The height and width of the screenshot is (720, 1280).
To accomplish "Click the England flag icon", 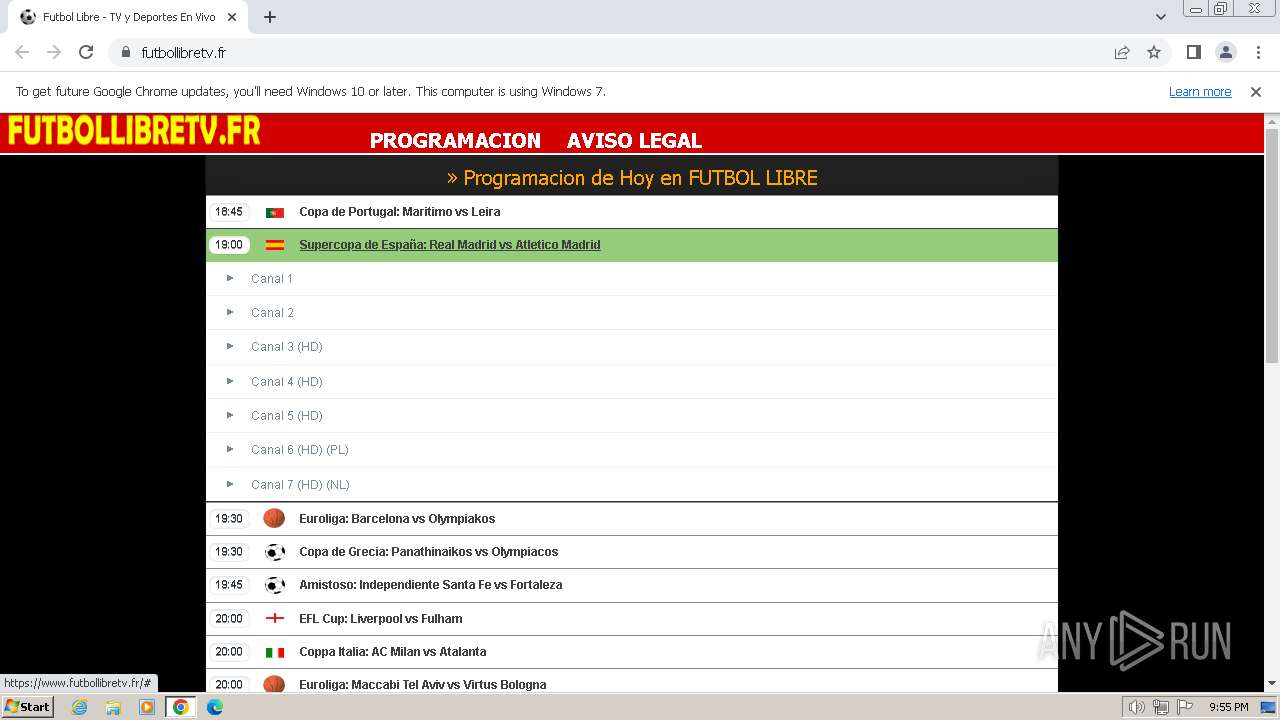I will click(275, 619).
